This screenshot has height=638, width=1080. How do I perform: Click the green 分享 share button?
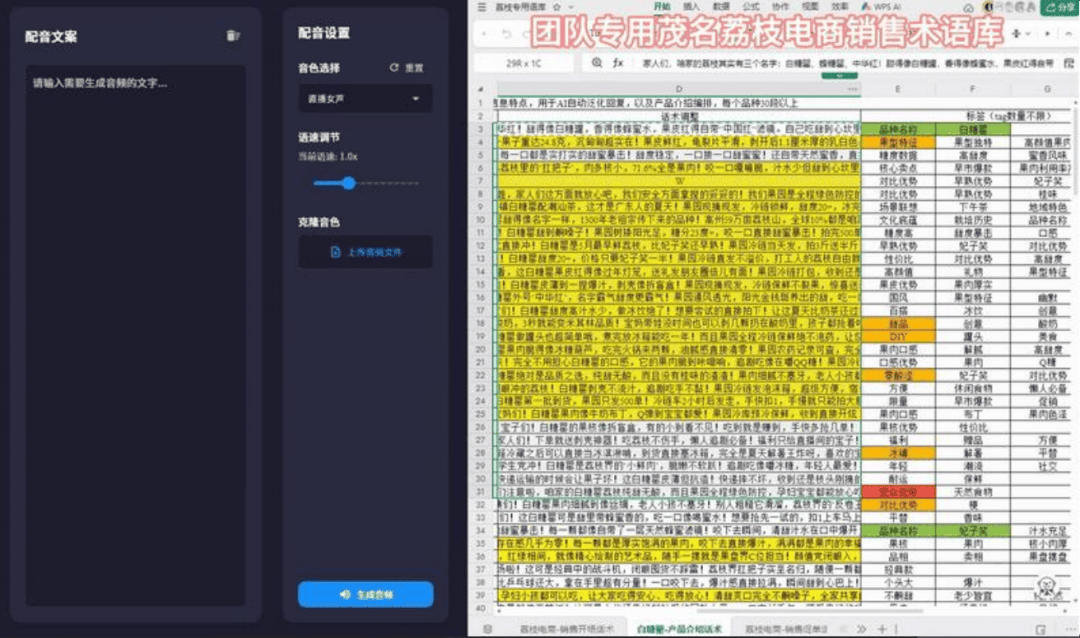(x=1059, y=7)
